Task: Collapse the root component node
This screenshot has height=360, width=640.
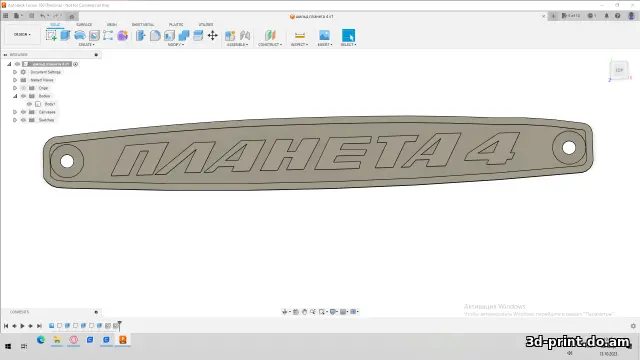Action: pos(9,64)
